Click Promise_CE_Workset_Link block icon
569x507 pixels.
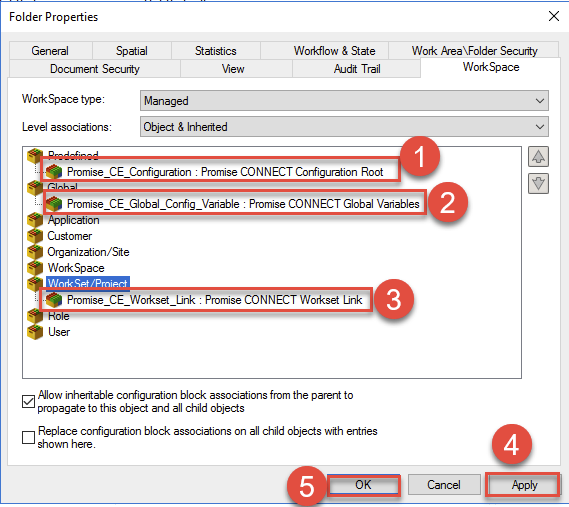[54, 300]
